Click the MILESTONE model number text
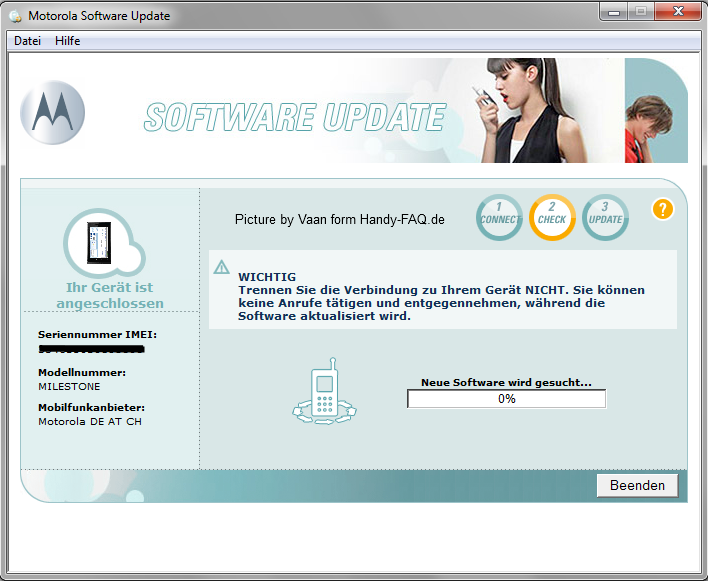Screen dimensions: 708x581 [69, 386]
